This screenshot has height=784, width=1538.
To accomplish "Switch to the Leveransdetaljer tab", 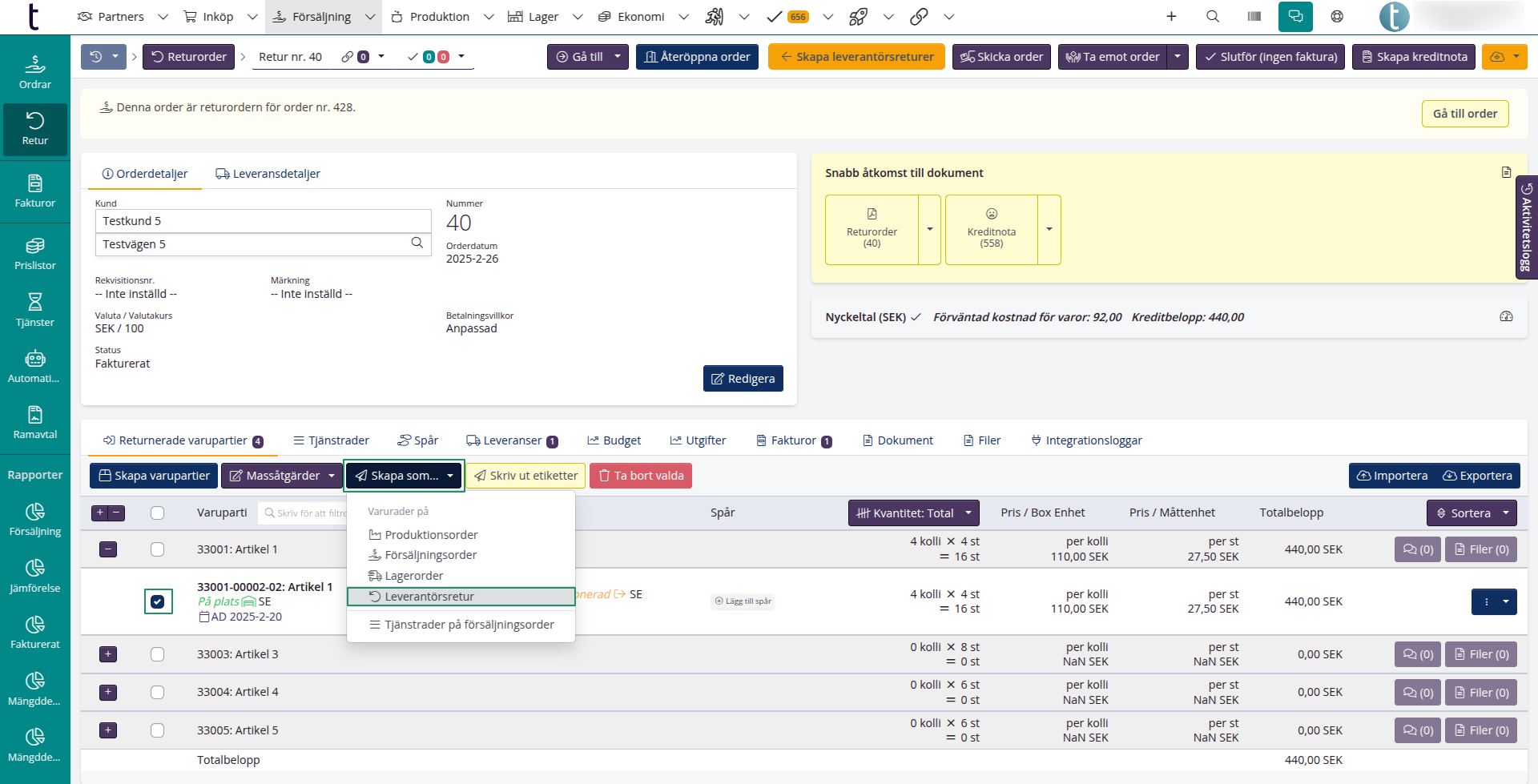I will tap(268, 174).
